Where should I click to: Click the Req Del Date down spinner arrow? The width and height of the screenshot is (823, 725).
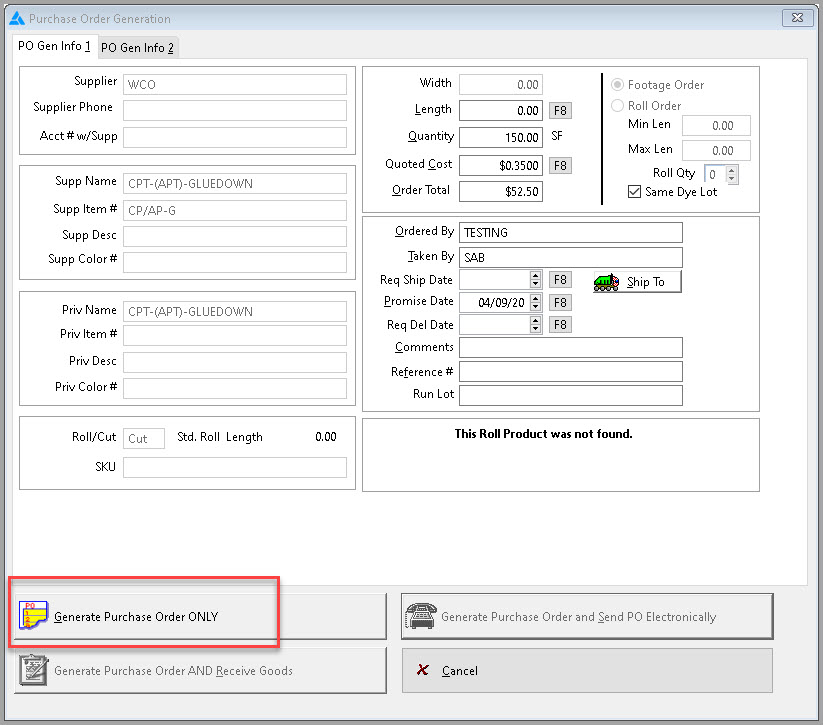coord(535,329)
